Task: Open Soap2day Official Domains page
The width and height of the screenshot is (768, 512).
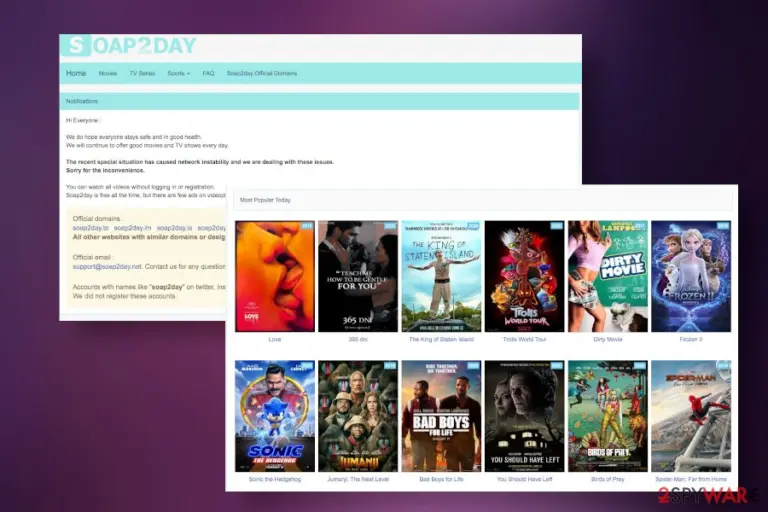Action: (262, 73)
